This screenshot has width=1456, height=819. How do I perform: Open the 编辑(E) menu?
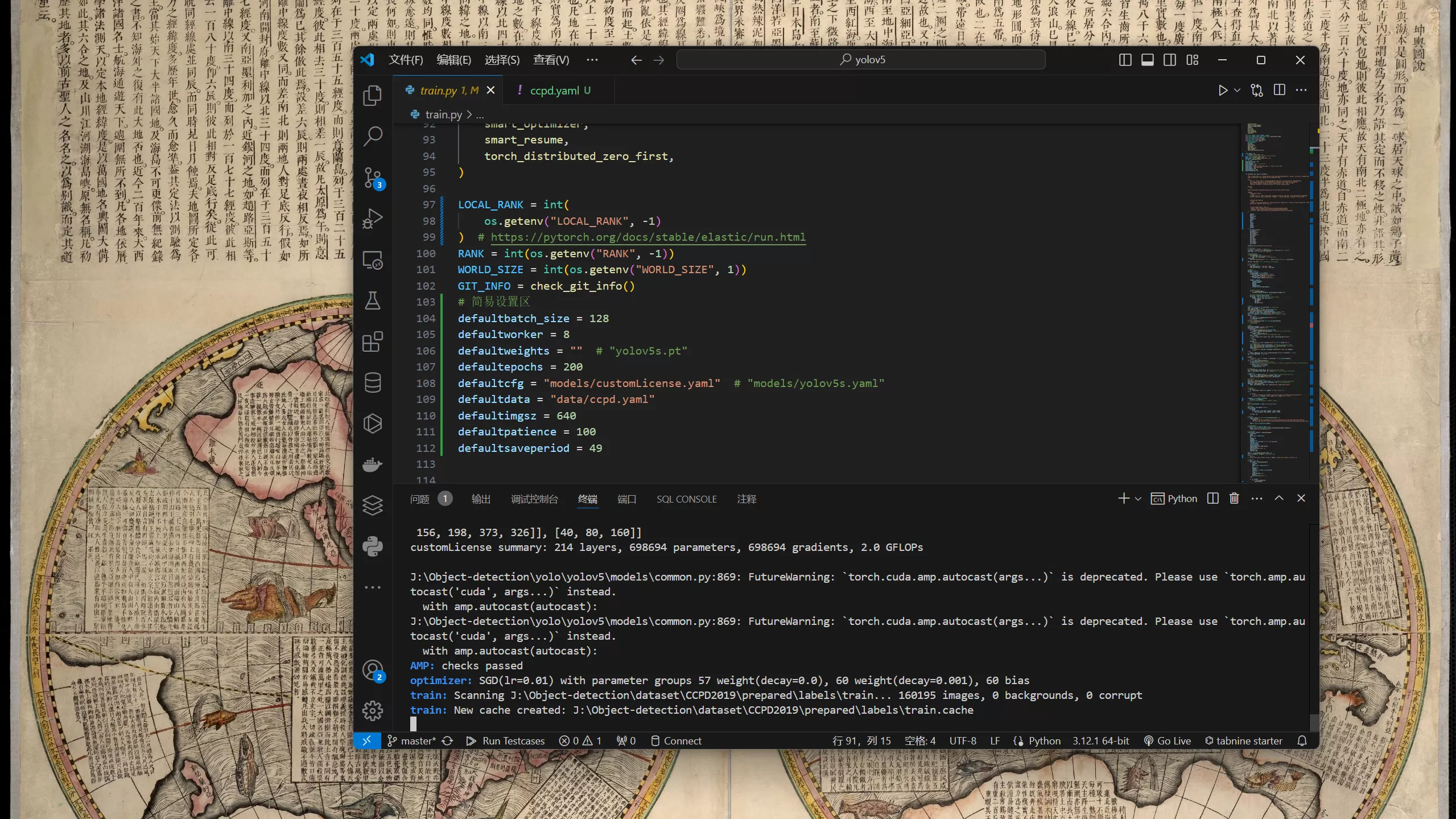coord(453,60)
